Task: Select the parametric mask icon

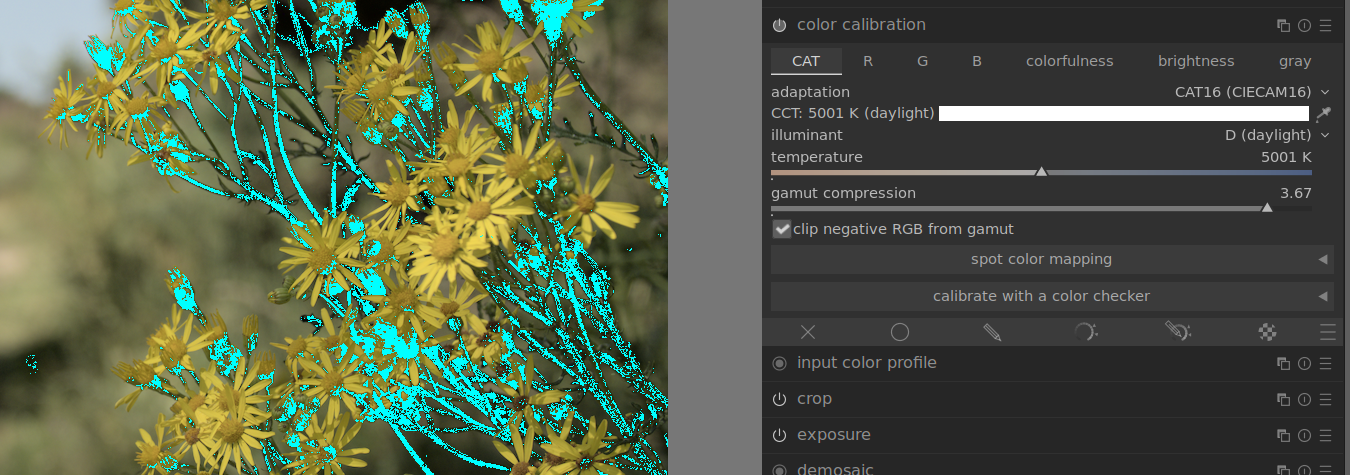Action: click(1085, 332)
